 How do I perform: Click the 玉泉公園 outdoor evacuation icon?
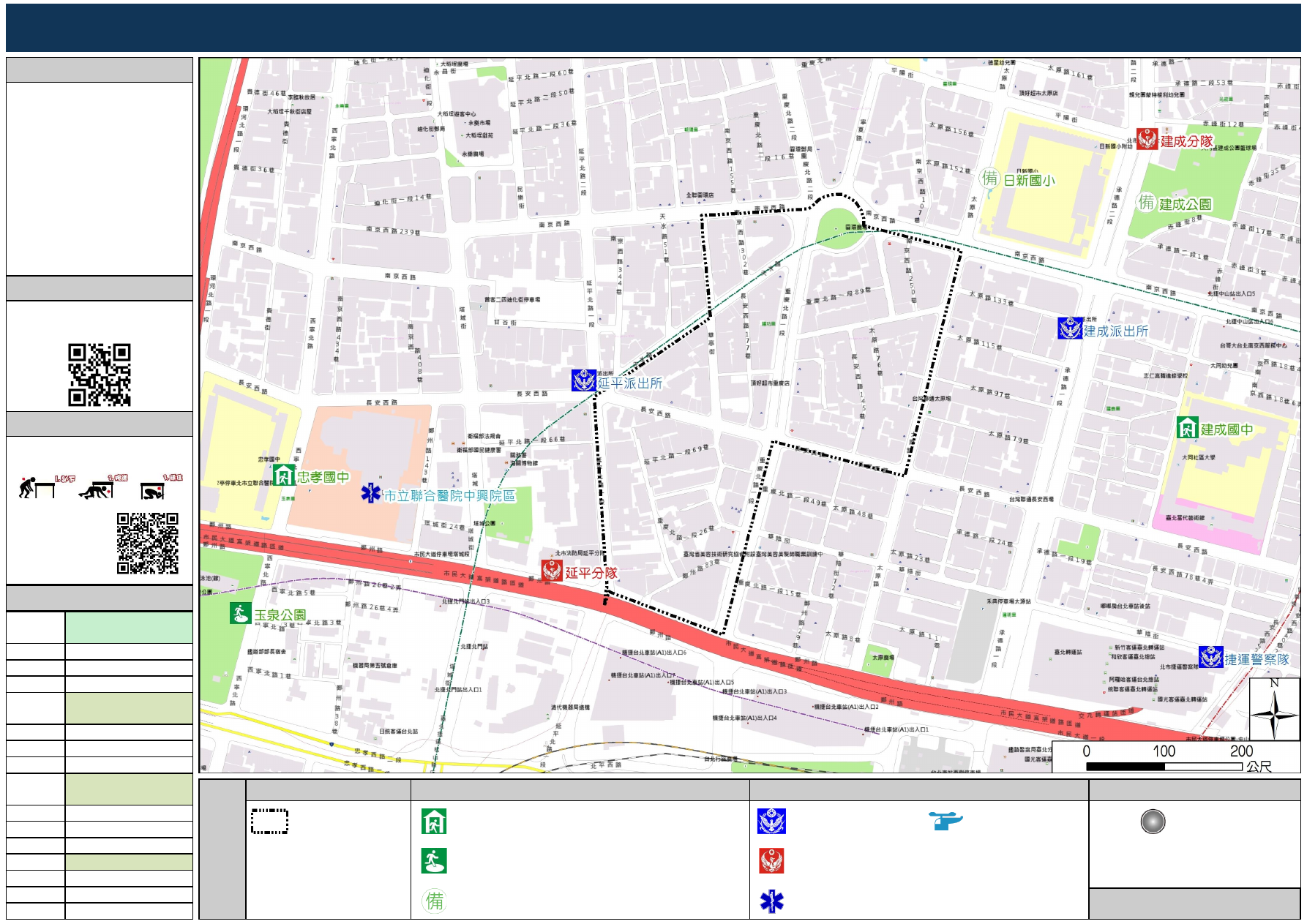(x=241, y=613)
